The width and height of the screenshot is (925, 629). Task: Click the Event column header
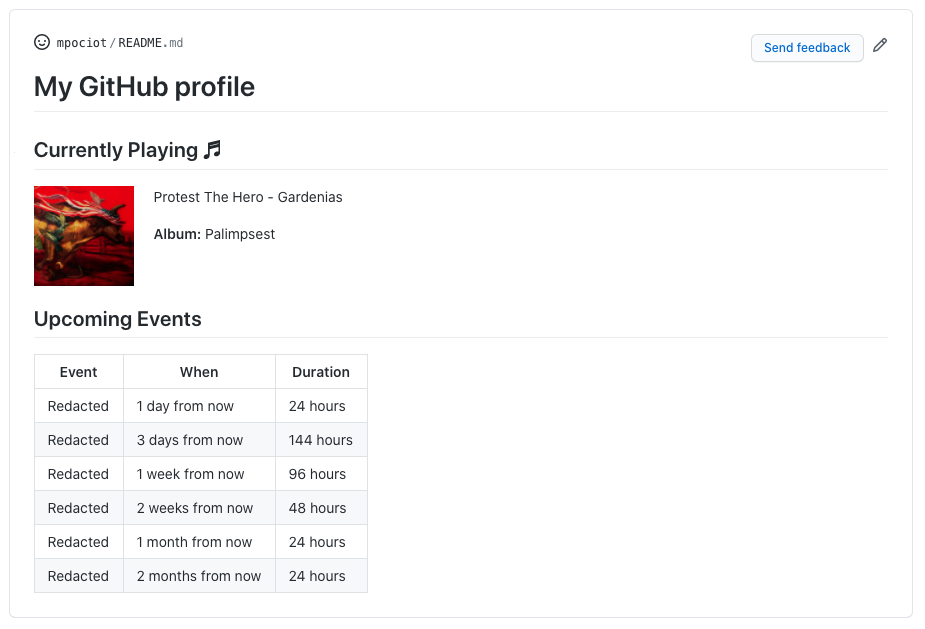(x=78, y=372)
